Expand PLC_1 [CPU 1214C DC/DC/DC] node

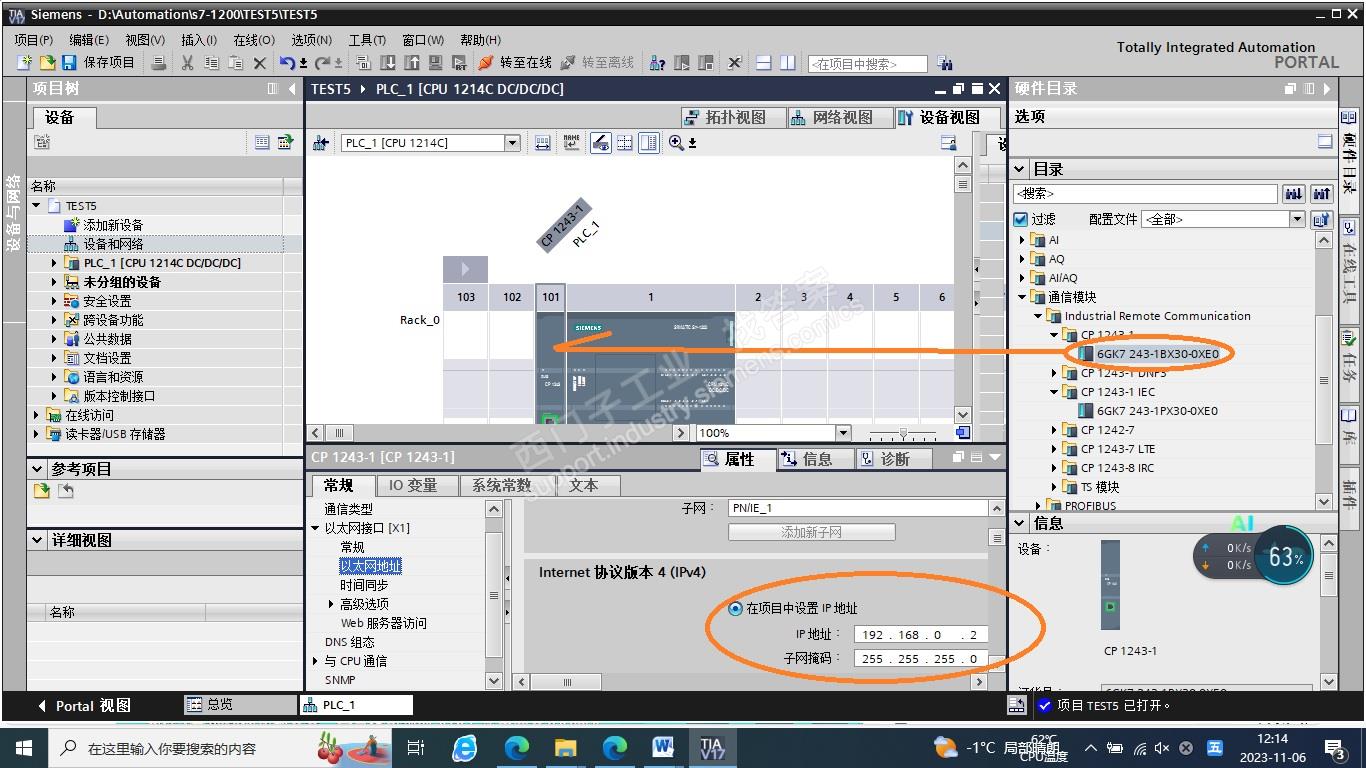54,263
